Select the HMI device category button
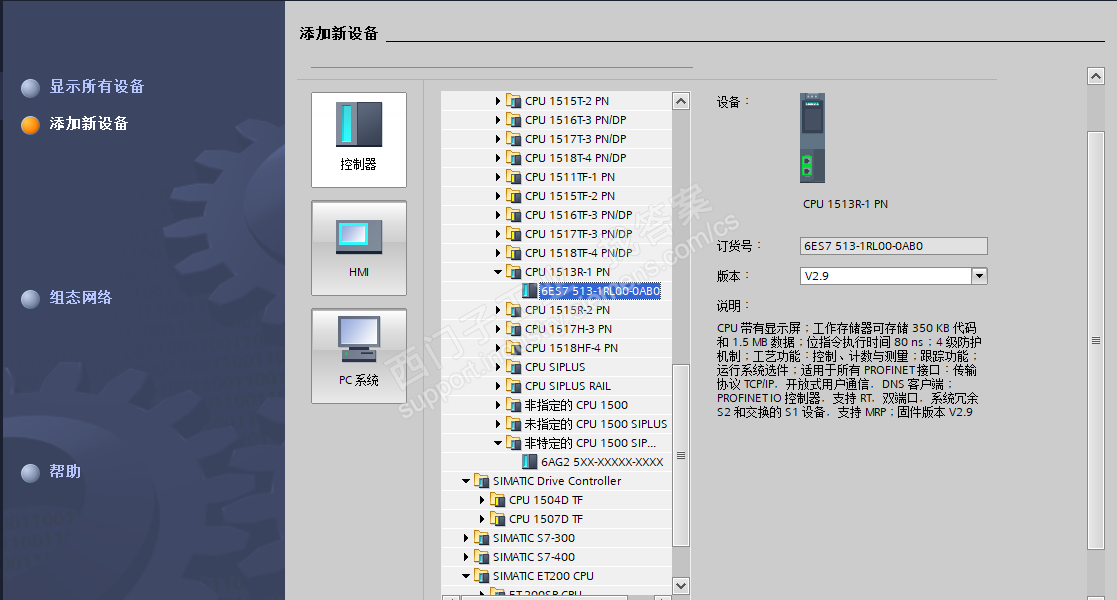Viewport: 1117px width, 600px height. pyautogui.click(x=359, y=248)
